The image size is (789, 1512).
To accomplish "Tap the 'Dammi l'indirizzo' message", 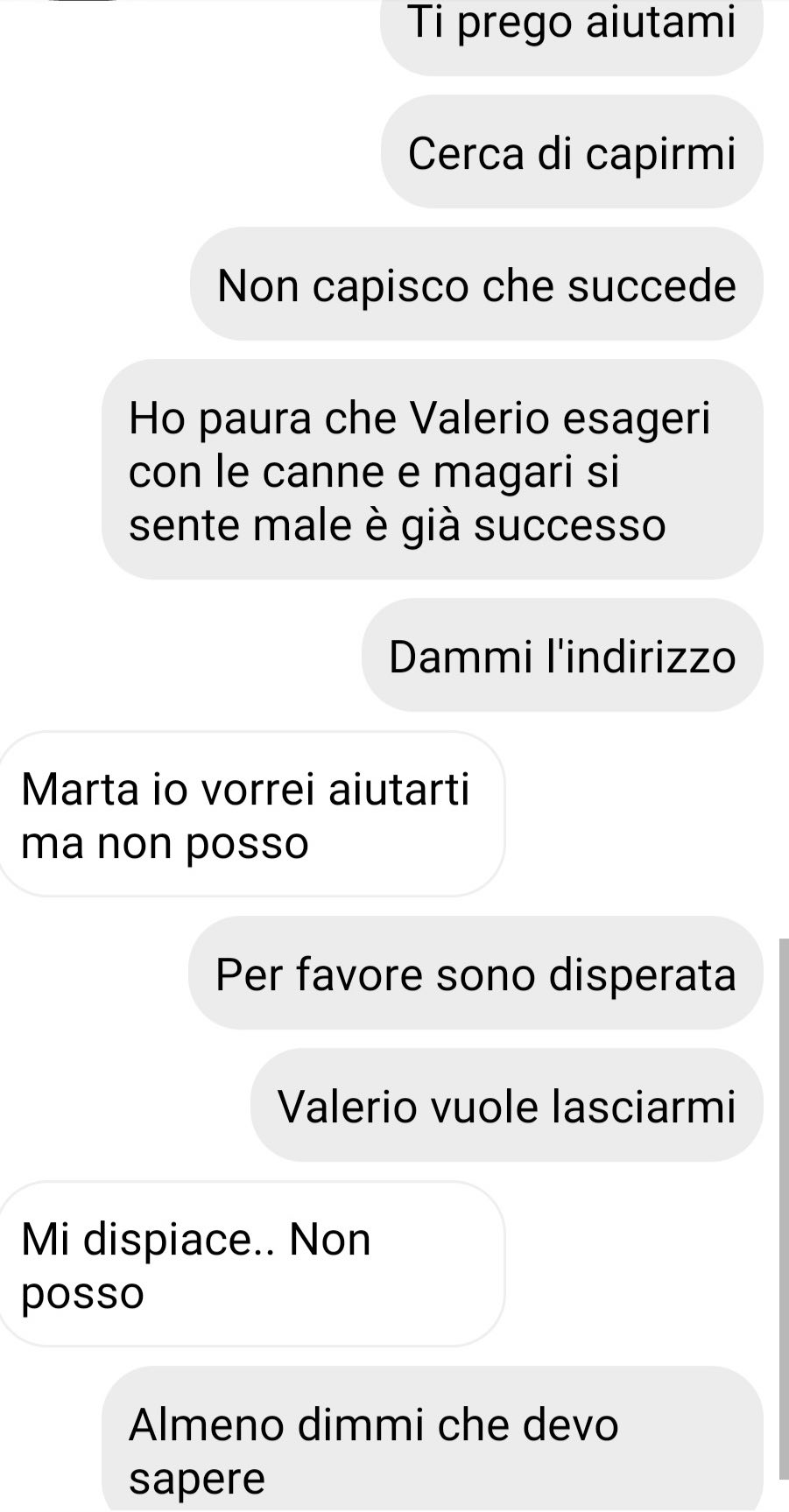I will [x=562, y=656].
